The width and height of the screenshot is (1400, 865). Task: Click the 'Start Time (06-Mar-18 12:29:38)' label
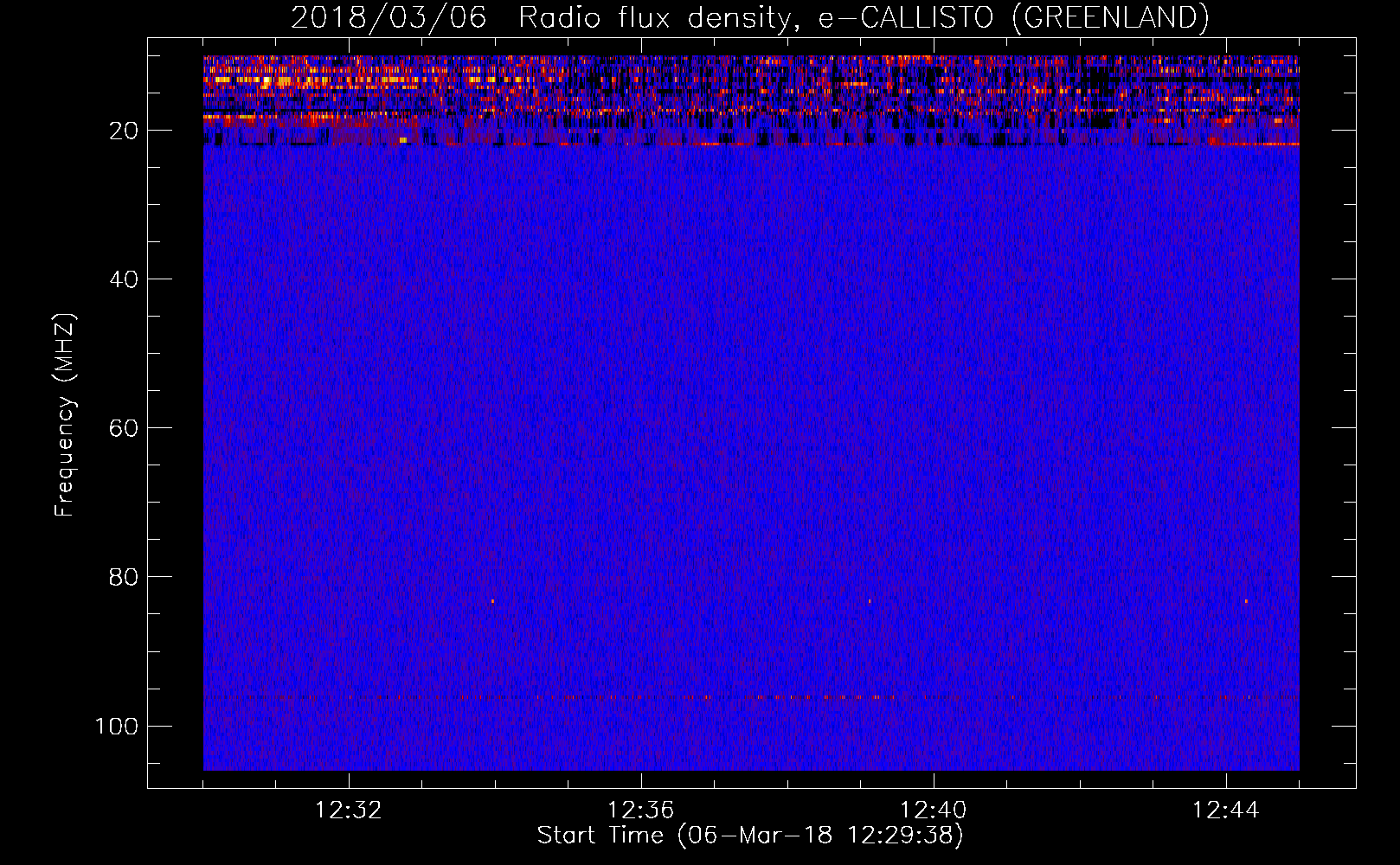750,836
